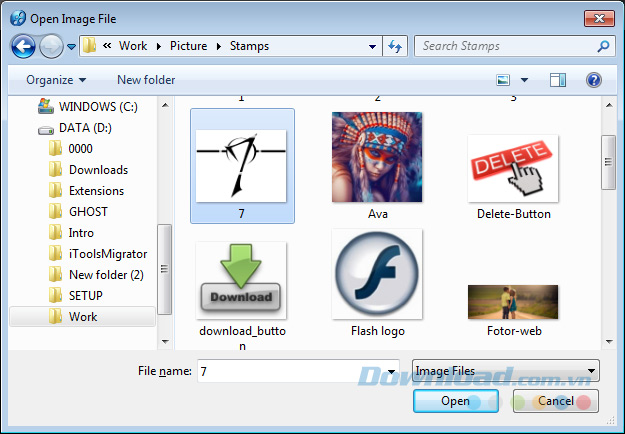Expand the arrow after Picture breadcrumb
Image resolution: width=625 pixels, height=434 pixels.
click(219, 46)
